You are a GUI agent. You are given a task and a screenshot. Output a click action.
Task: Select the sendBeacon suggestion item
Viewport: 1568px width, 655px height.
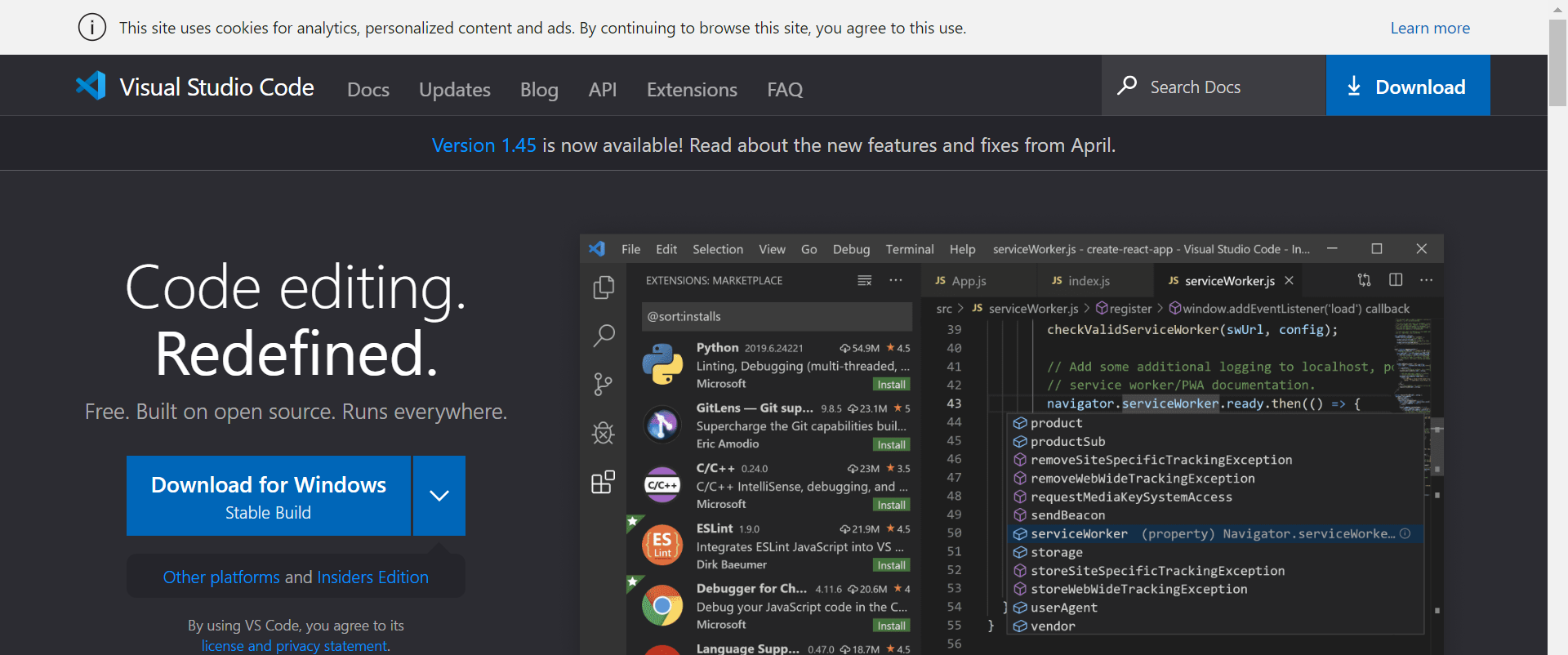1215,515
